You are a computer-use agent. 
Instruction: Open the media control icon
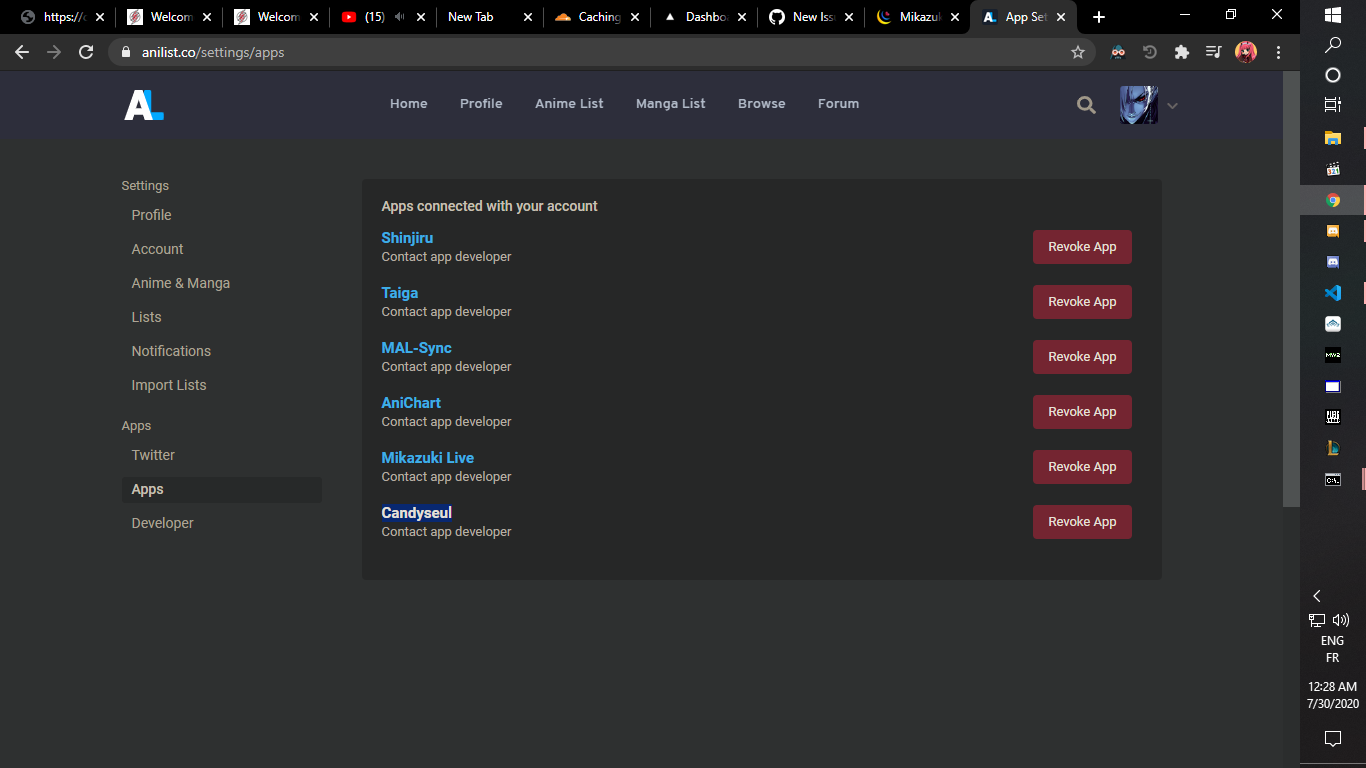(x=1213, y=52)
